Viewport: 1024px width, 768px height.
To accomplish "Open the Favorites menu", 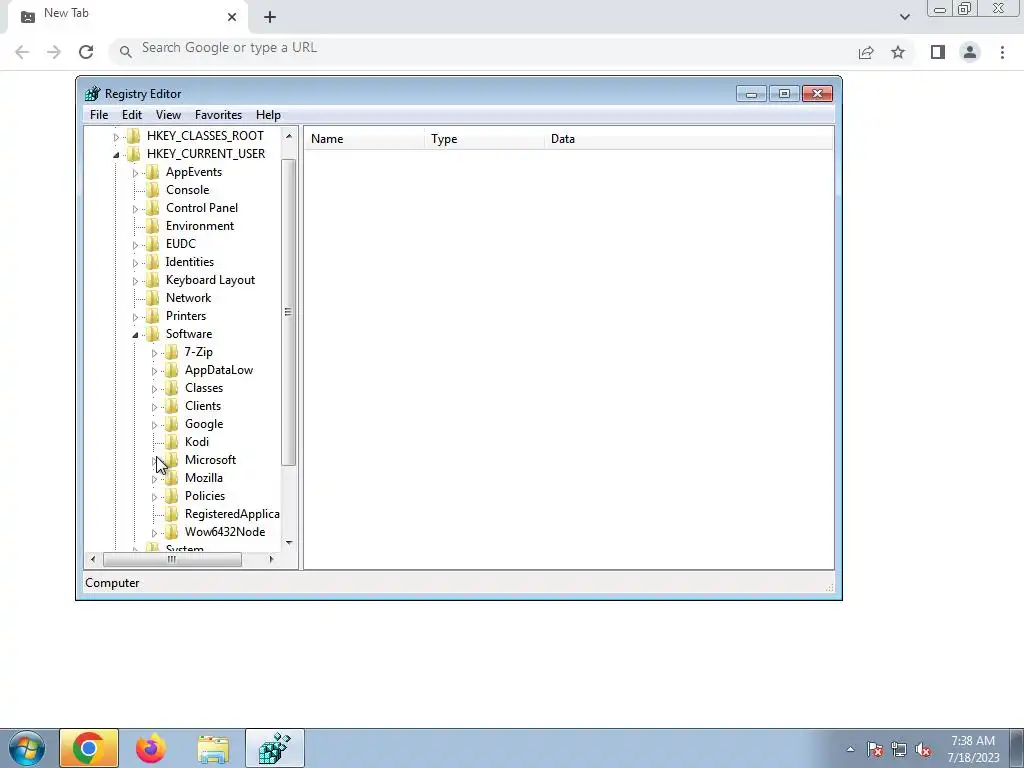I will tap(218, 115).
